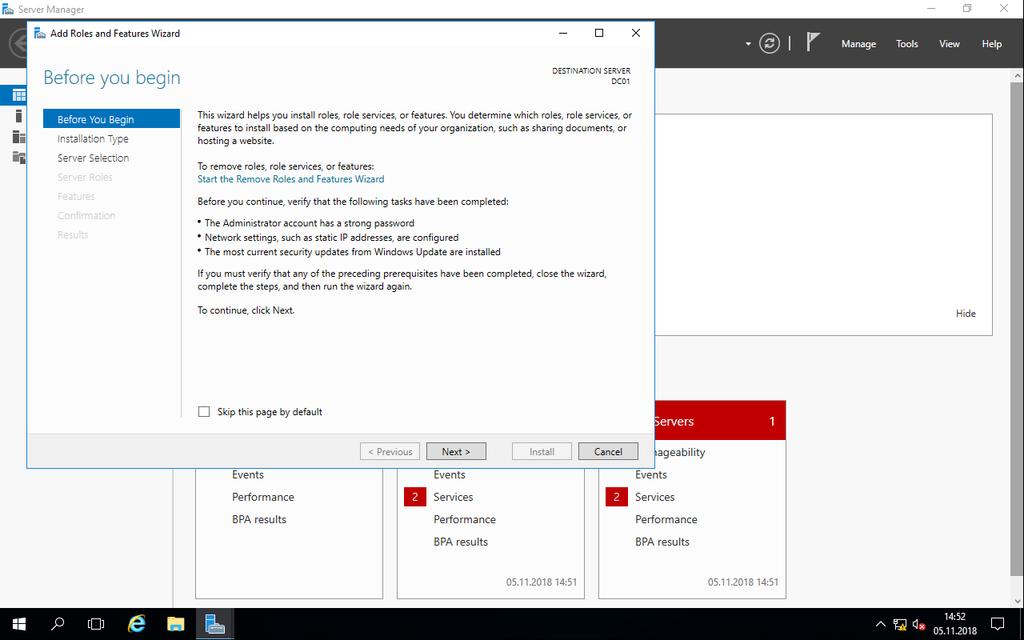Click scrollbar down arrow in Server Manager
Screen dimensions: 1024x640
coord(1017,600)
